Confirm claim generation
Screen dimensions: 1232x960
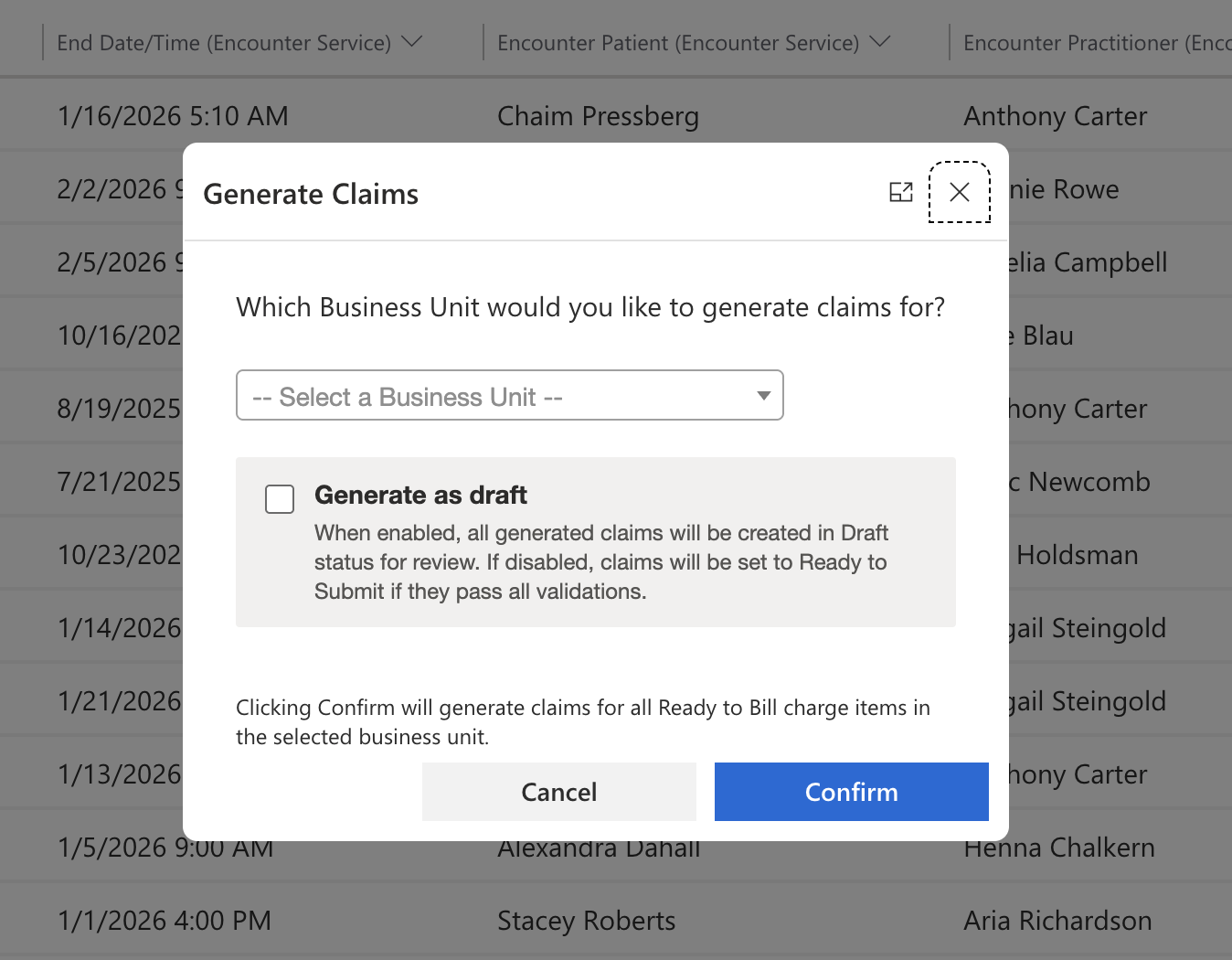(851, 792)
